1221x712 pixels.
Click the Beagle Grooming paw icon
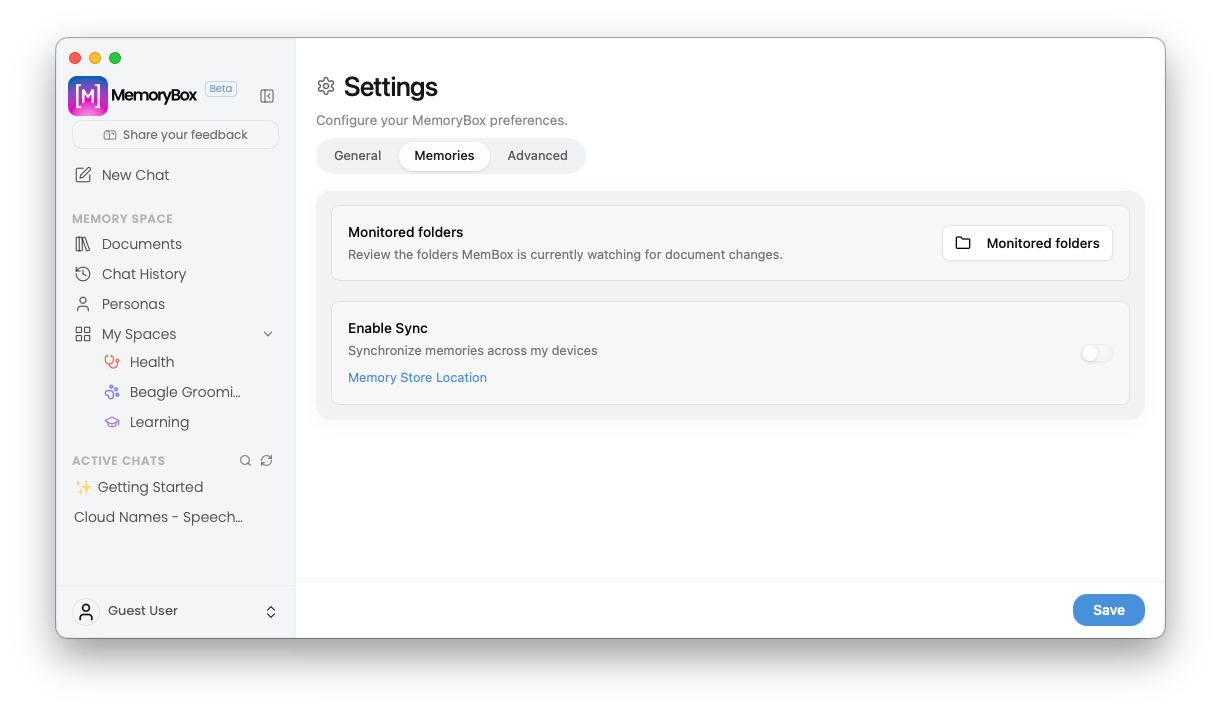coord(112,392)
